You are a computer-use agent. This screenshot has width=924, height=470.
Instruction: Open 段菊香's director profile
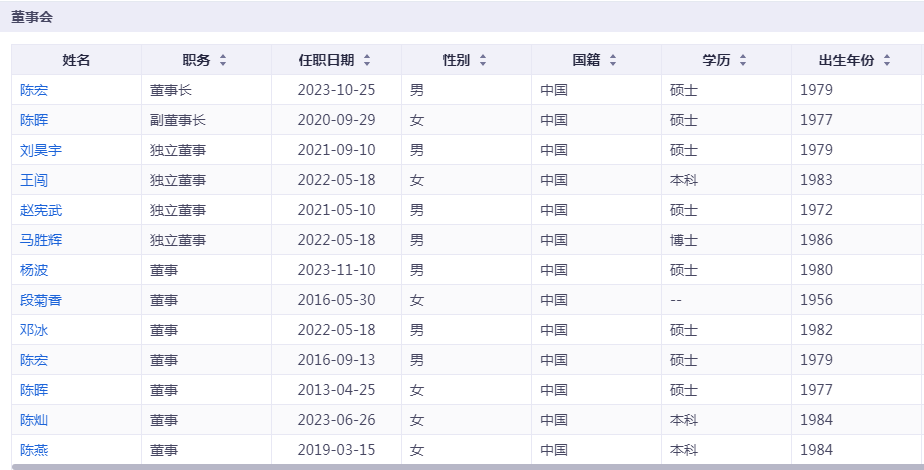[41, 300]
